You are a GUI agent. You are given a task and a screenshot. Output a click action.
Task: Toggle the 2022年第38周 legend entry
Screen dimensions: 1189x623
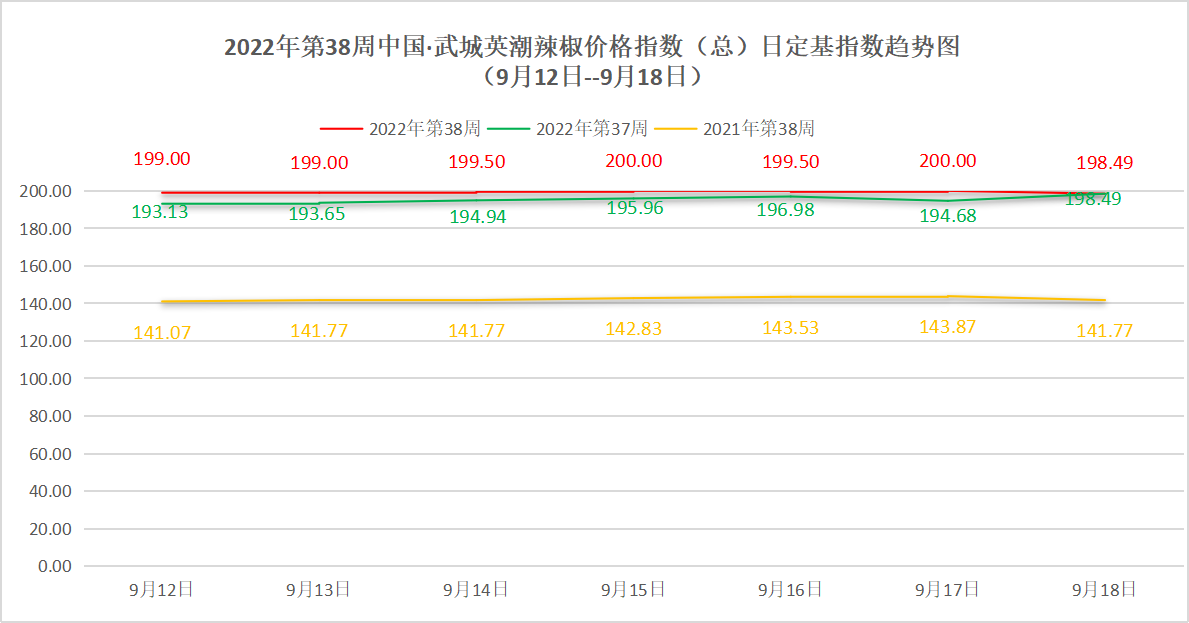(x=422, y=129)
